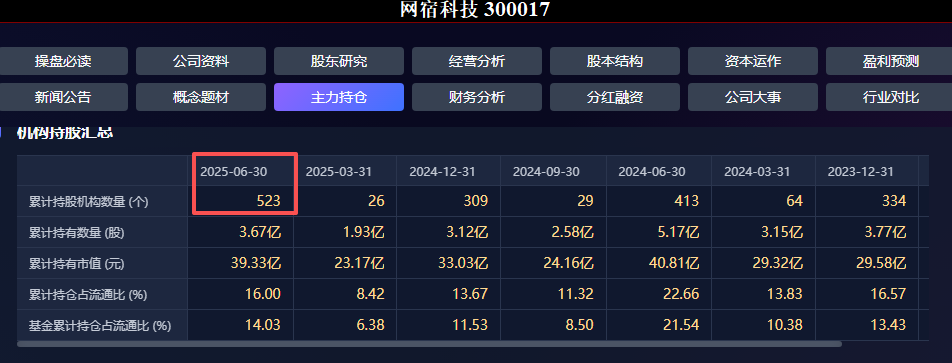Click the 累计持股机构数量 (个) row label
Viewport: 952px width, 363px height.
(x=103, y=202)
